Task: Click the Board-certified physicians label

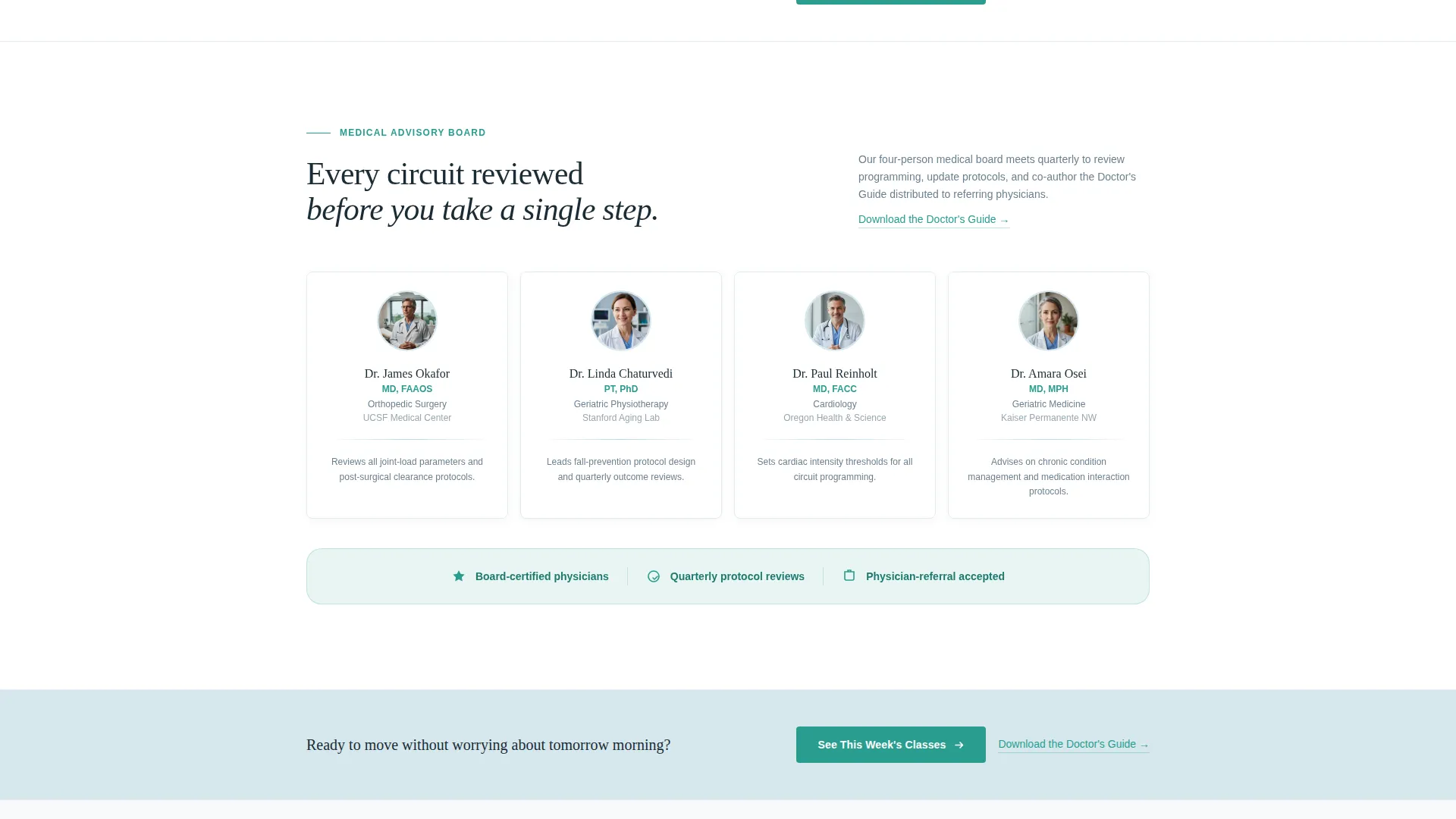Action: pyautogui.click(x=542, y=576)
